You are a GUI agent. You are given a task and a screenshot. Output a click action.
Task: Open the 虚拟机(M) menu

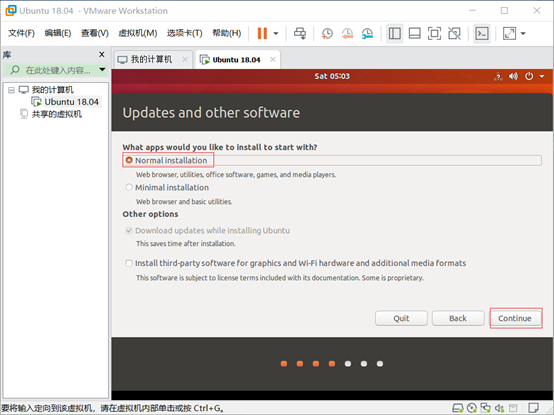(137, 33)
